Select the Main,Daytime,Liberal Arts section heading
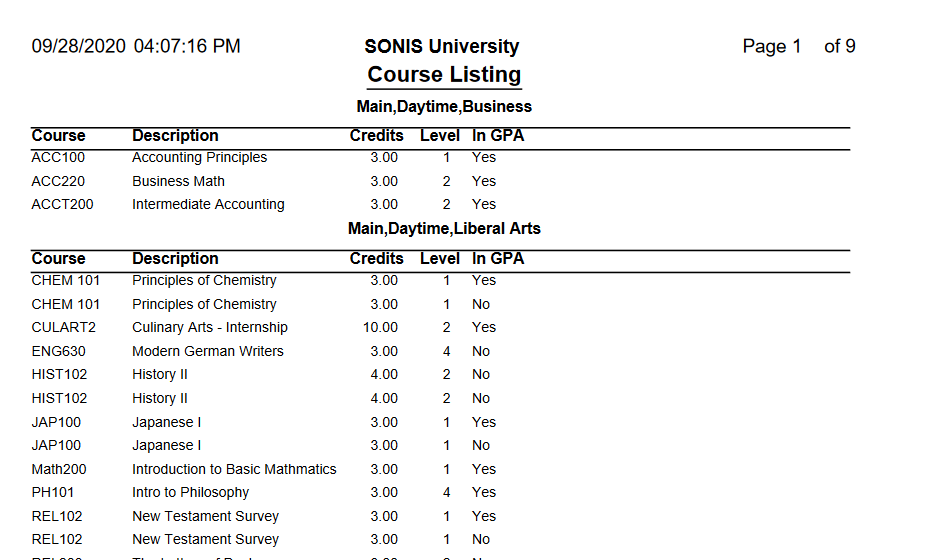936x560 pixels. [x=444, y=229]
